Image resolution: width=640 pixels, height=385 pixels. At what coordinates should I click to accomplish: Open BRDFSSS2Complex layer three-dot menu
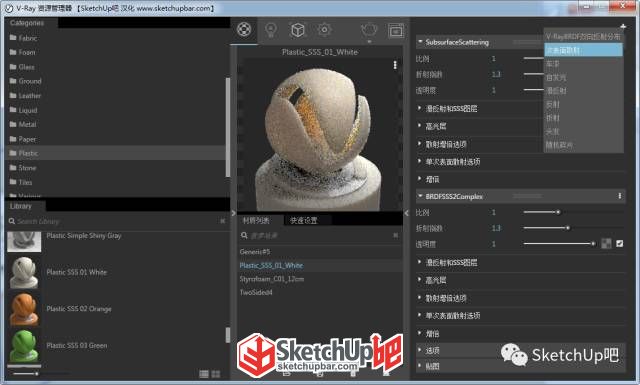pos(620,196)
